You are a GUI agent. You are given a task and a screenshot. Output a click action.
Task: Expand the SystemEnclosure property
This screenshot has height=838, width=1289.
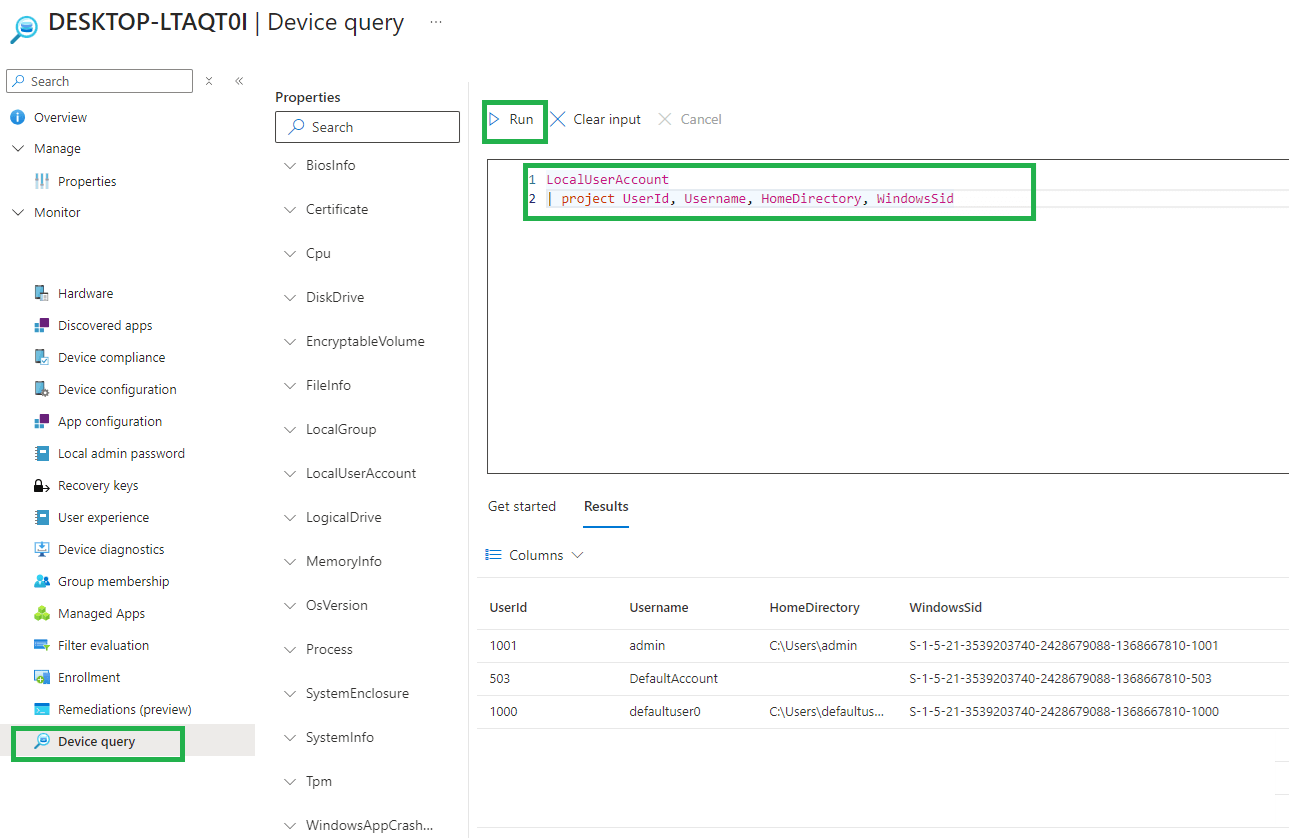click(x=290, y=693)
